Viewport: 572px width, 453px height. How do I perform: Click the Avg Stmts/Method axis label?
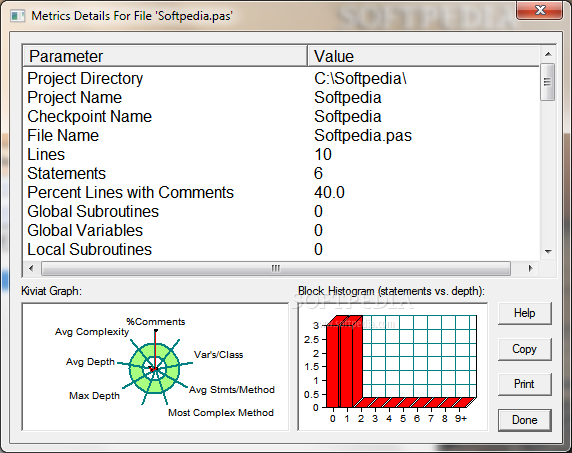[x=232, y=390]
